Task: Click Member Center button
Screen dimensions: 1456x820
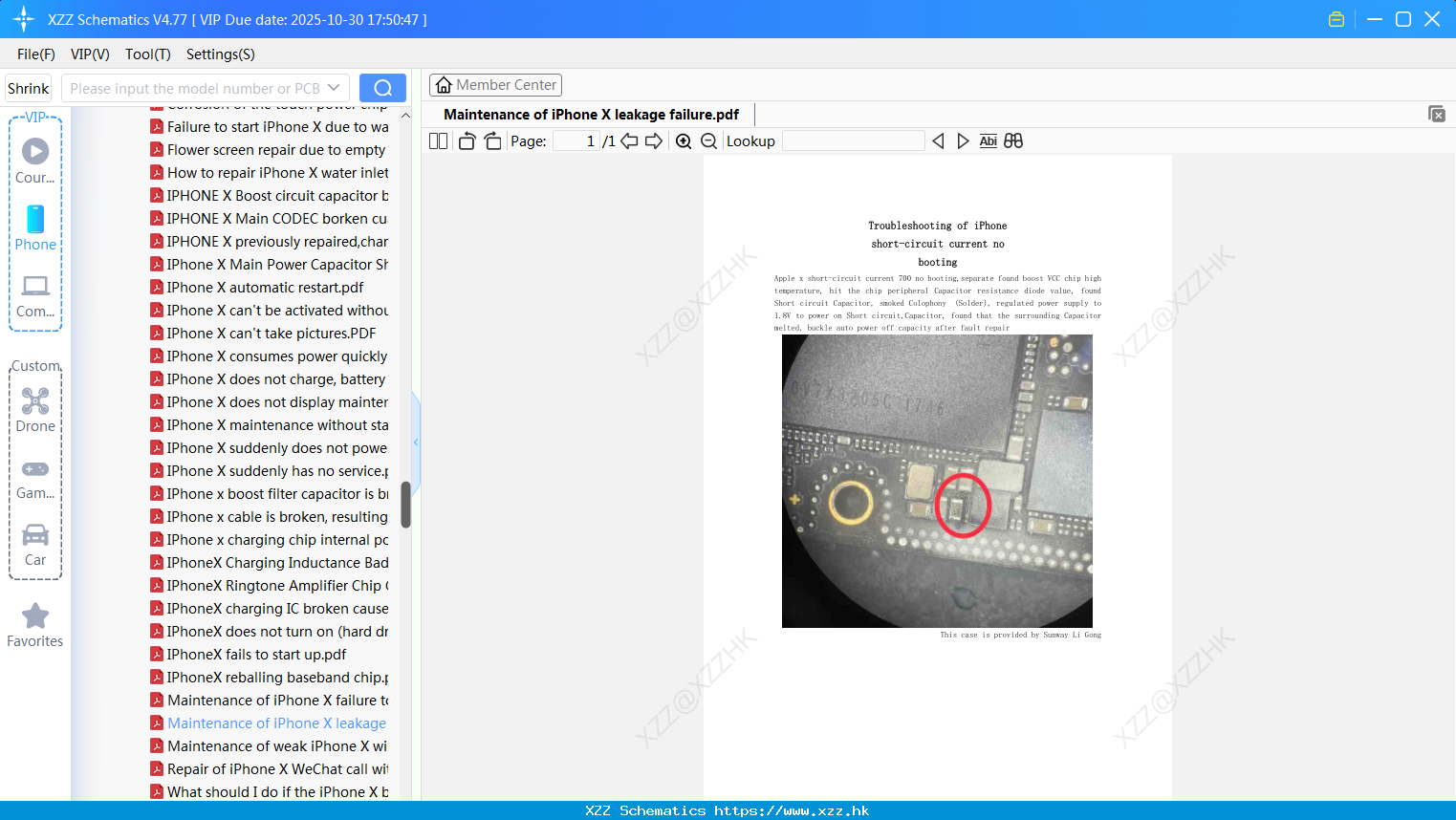Action: click(x=495, y=85)
